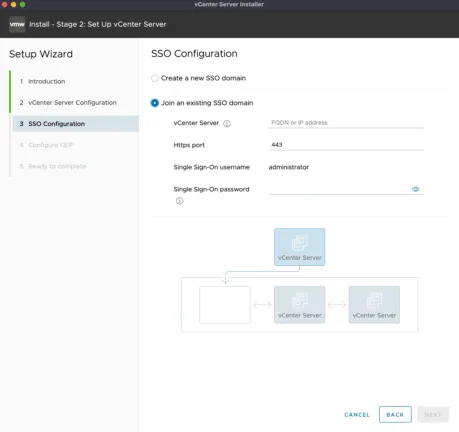
Task: Select Configure CEIP step
Action: [51, 145]
